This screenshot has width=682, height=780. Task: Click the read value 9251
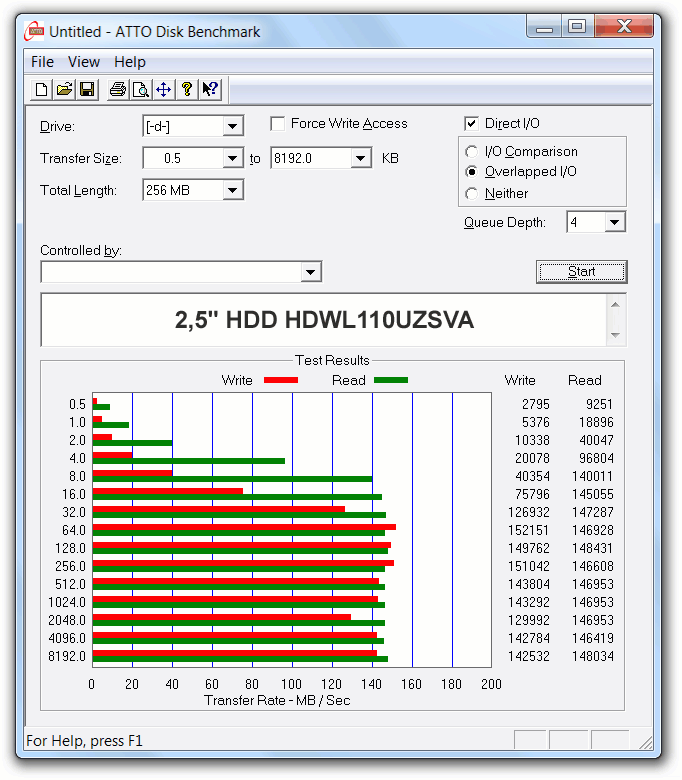[599, 404]
